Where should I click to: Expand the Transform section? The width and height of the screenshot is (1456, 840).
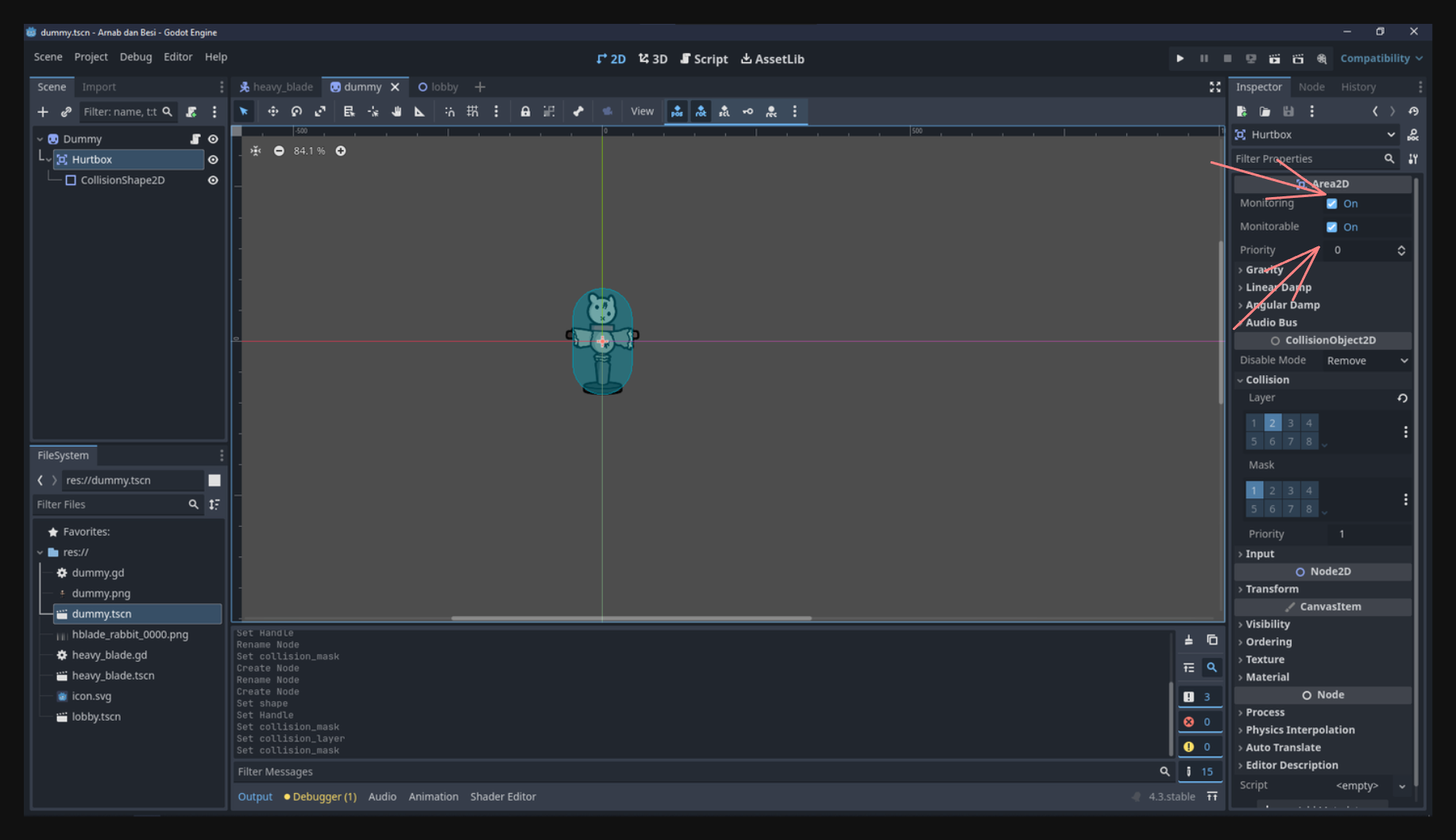1272,589
